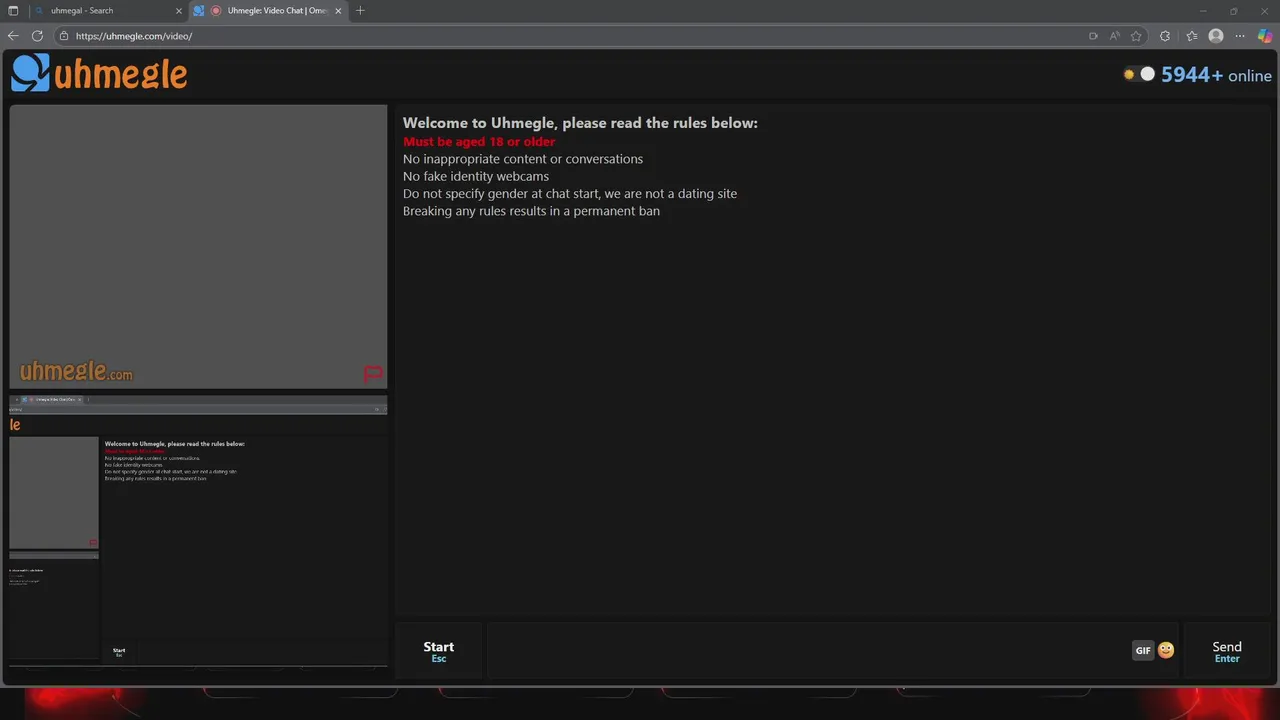Open the Read aloud feature
The height and width of the screenshot is (720, 1280).
1115,36
